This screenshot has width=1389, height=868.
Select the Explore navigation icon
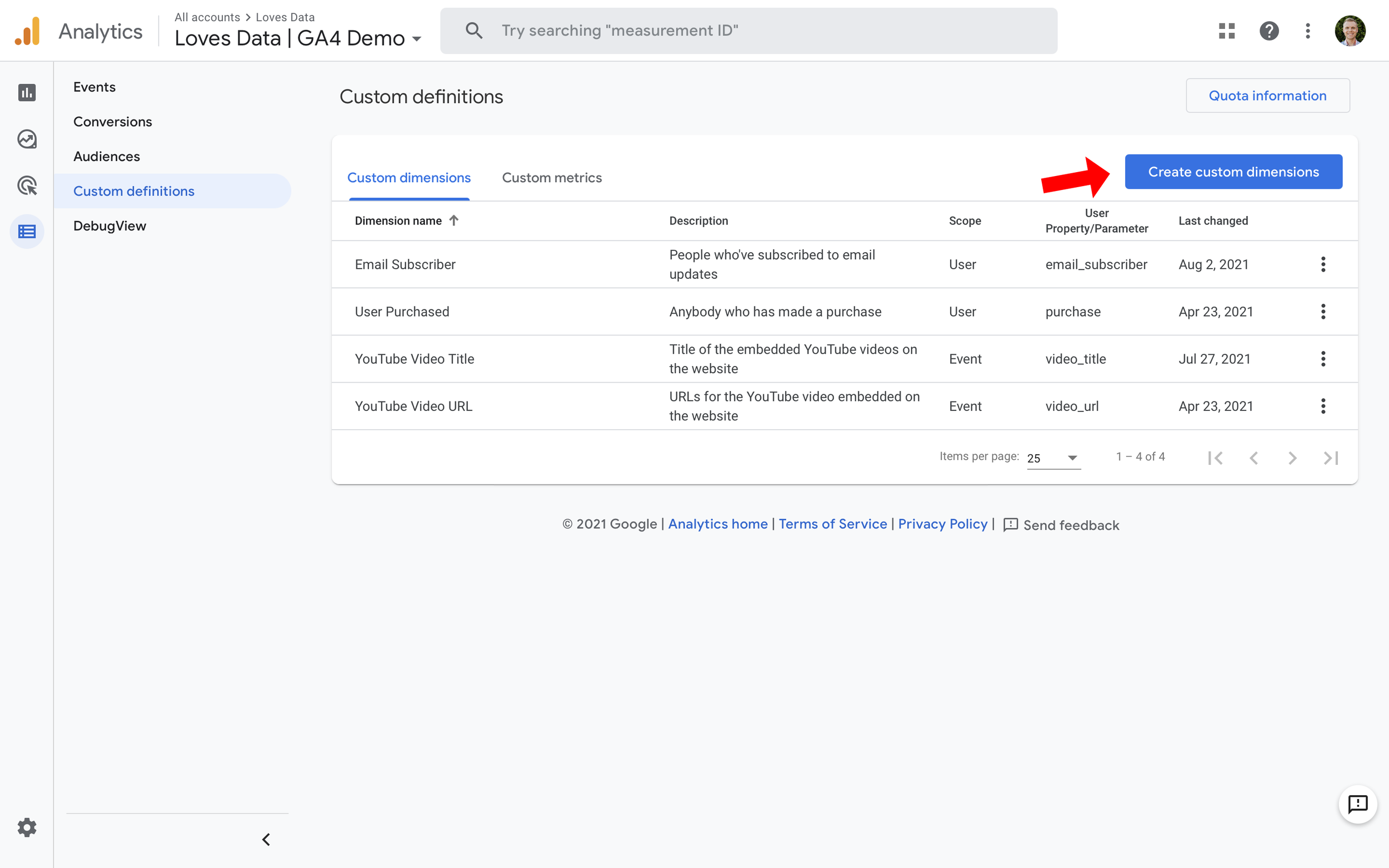point(27,138)
